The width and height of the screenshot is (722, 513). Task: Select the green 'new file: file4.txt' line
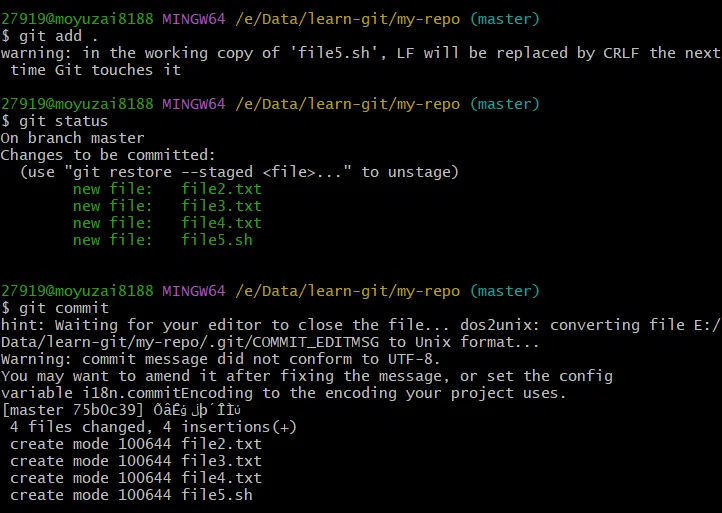[167, 223]
